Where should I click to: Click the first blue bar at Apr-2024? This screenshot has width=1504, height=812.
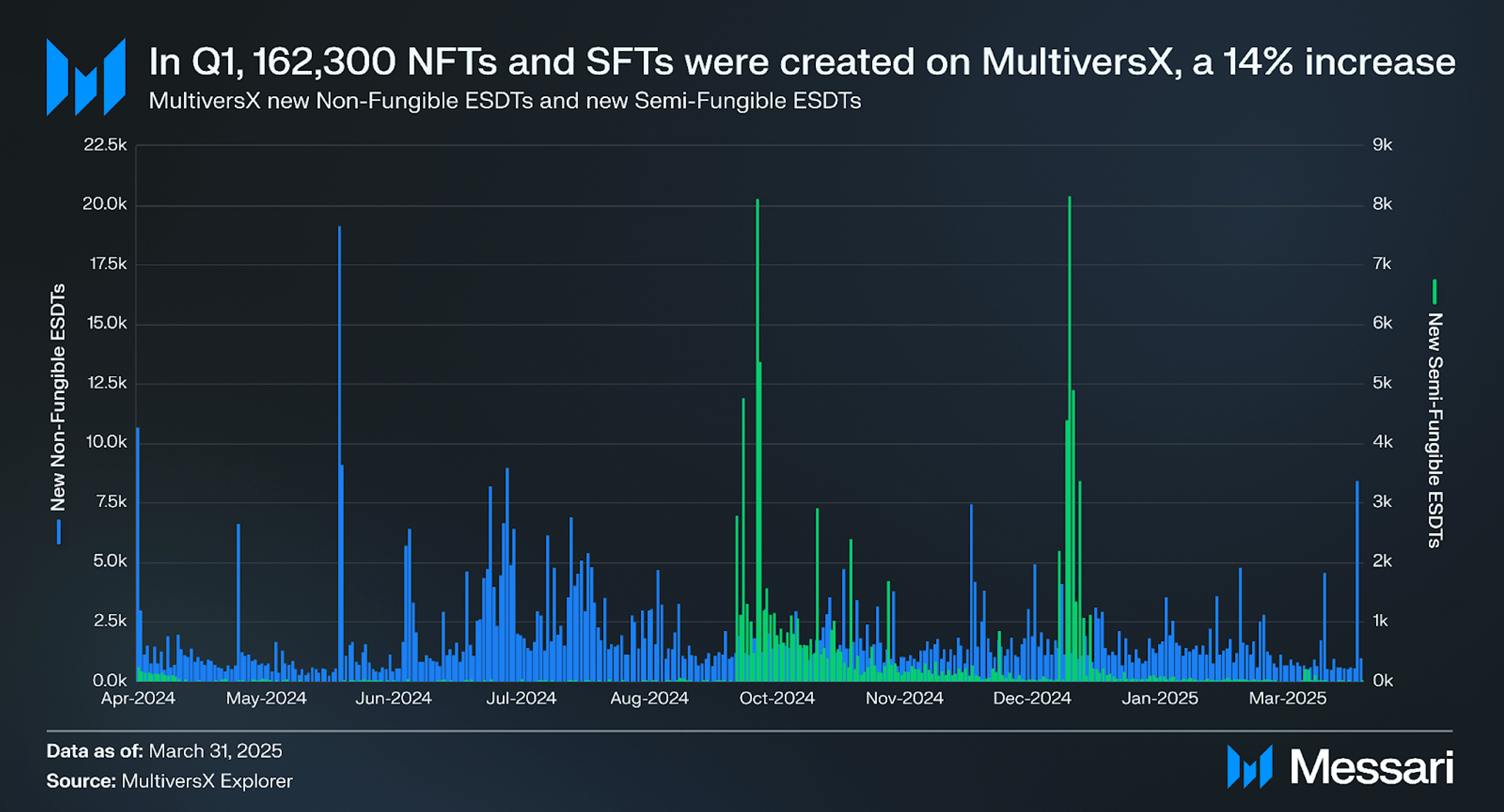click(138, 554)
